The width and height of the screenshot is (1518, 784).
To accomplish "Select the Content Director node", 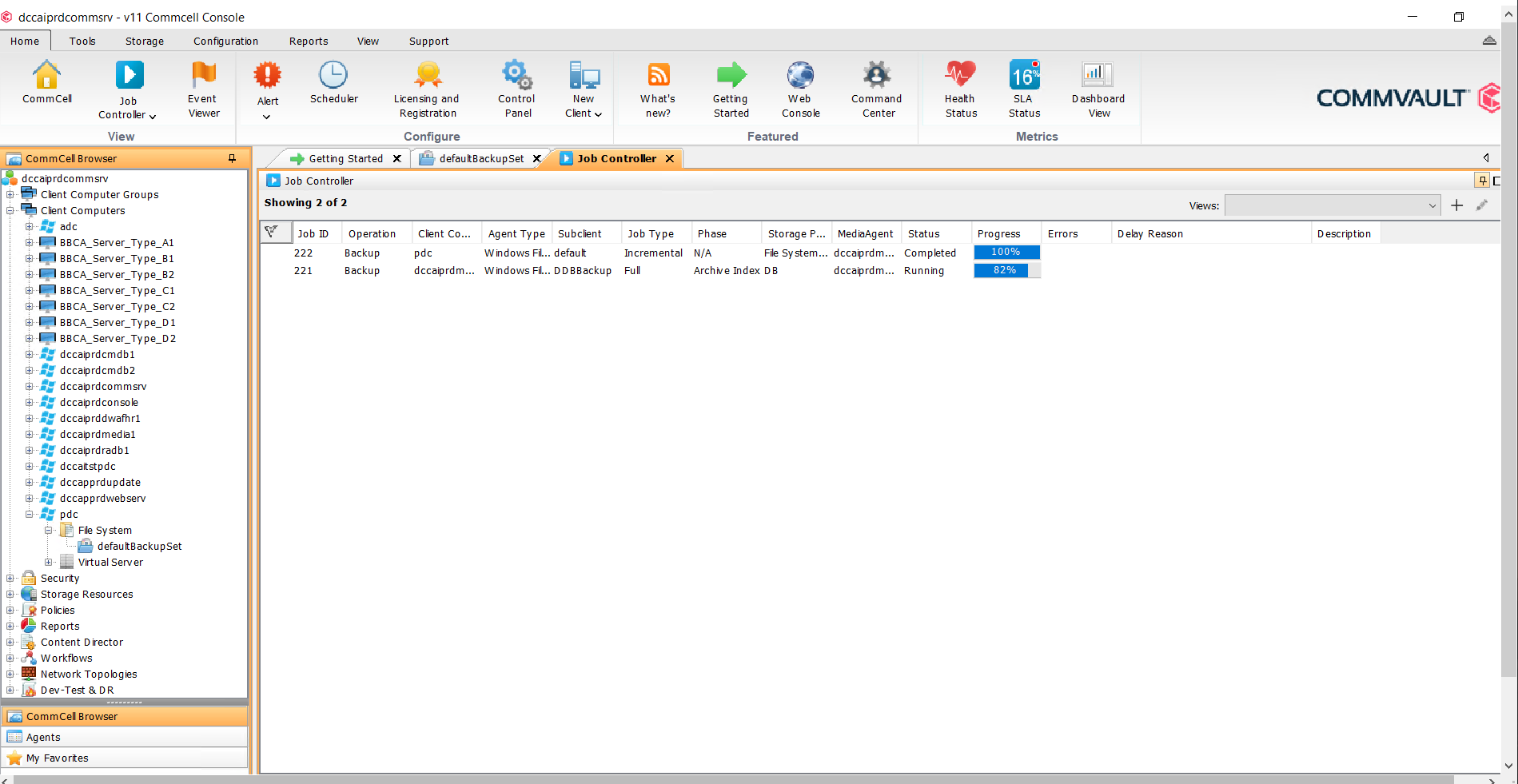I will tap(82, 642).
